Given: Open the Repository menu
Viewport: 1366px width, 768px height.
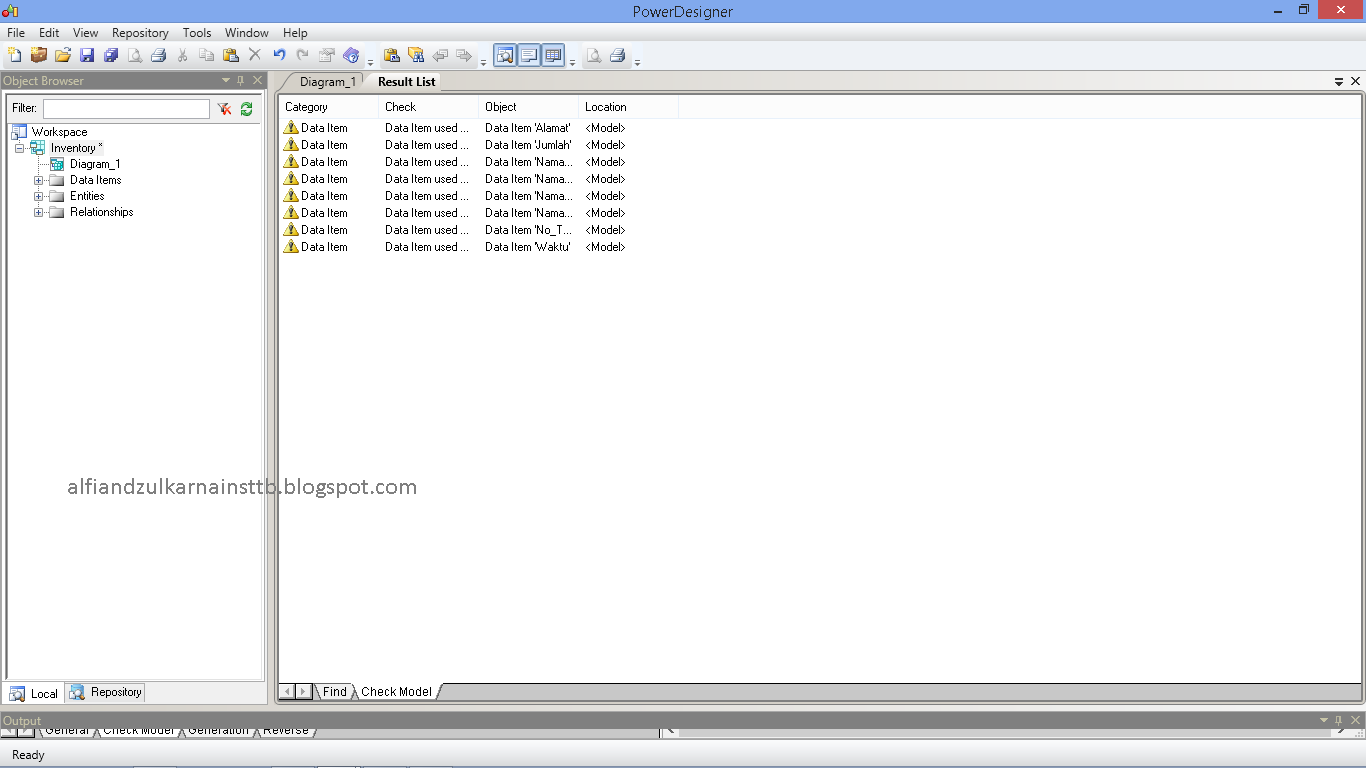Looking at the screenshot, I should pos(139,32).
